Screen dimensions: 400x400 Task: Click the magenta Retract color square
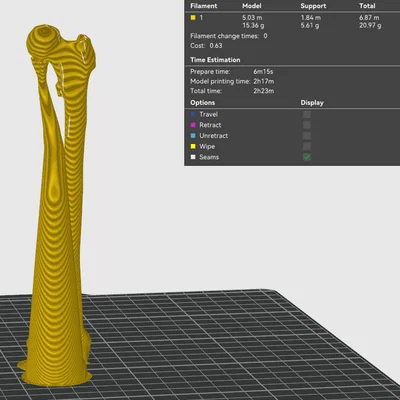tap(193, 125)
